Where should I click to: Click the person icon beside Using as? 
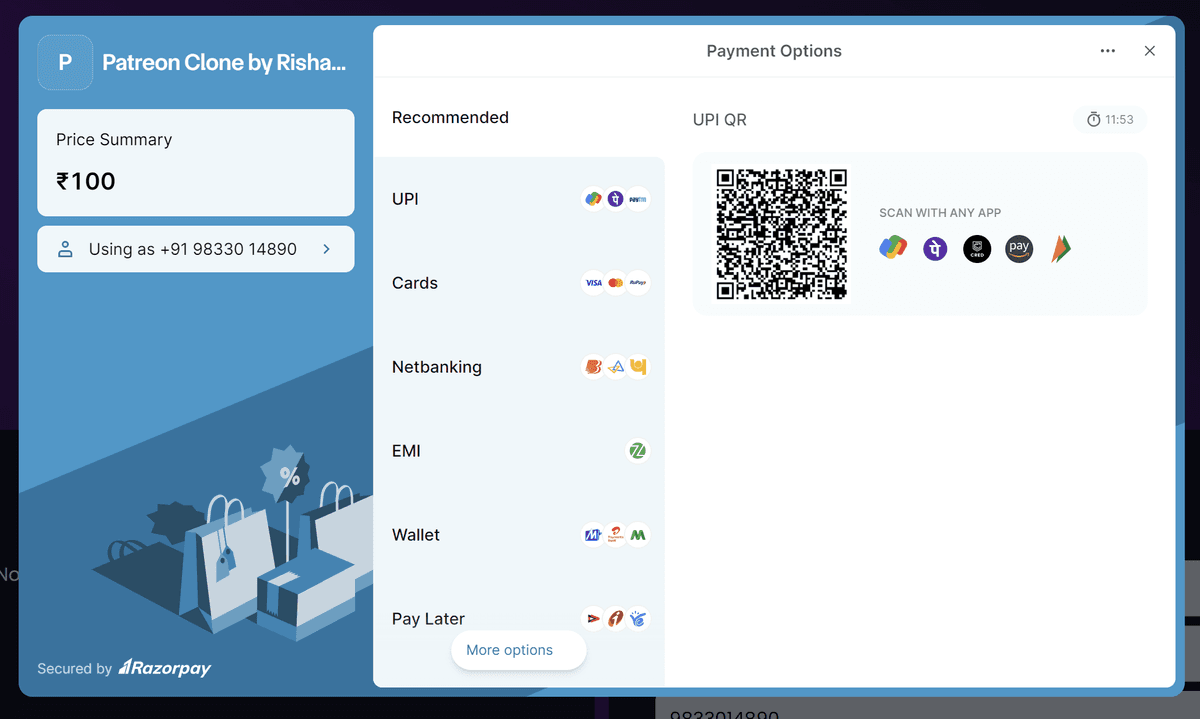pyautogui.click(x=66, y=249)
